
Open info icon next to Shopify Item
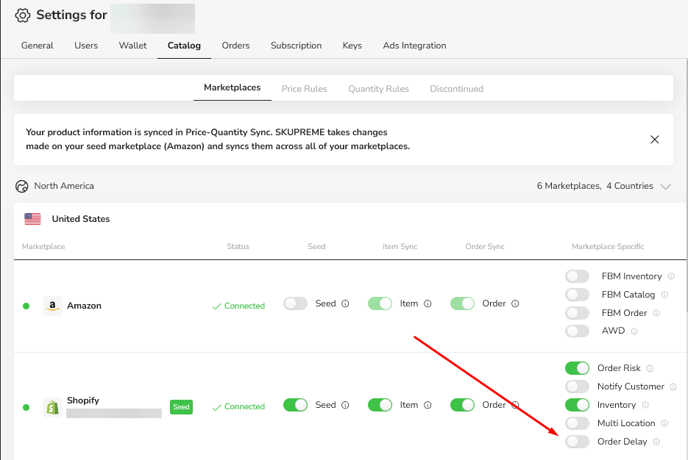(428, 405)
